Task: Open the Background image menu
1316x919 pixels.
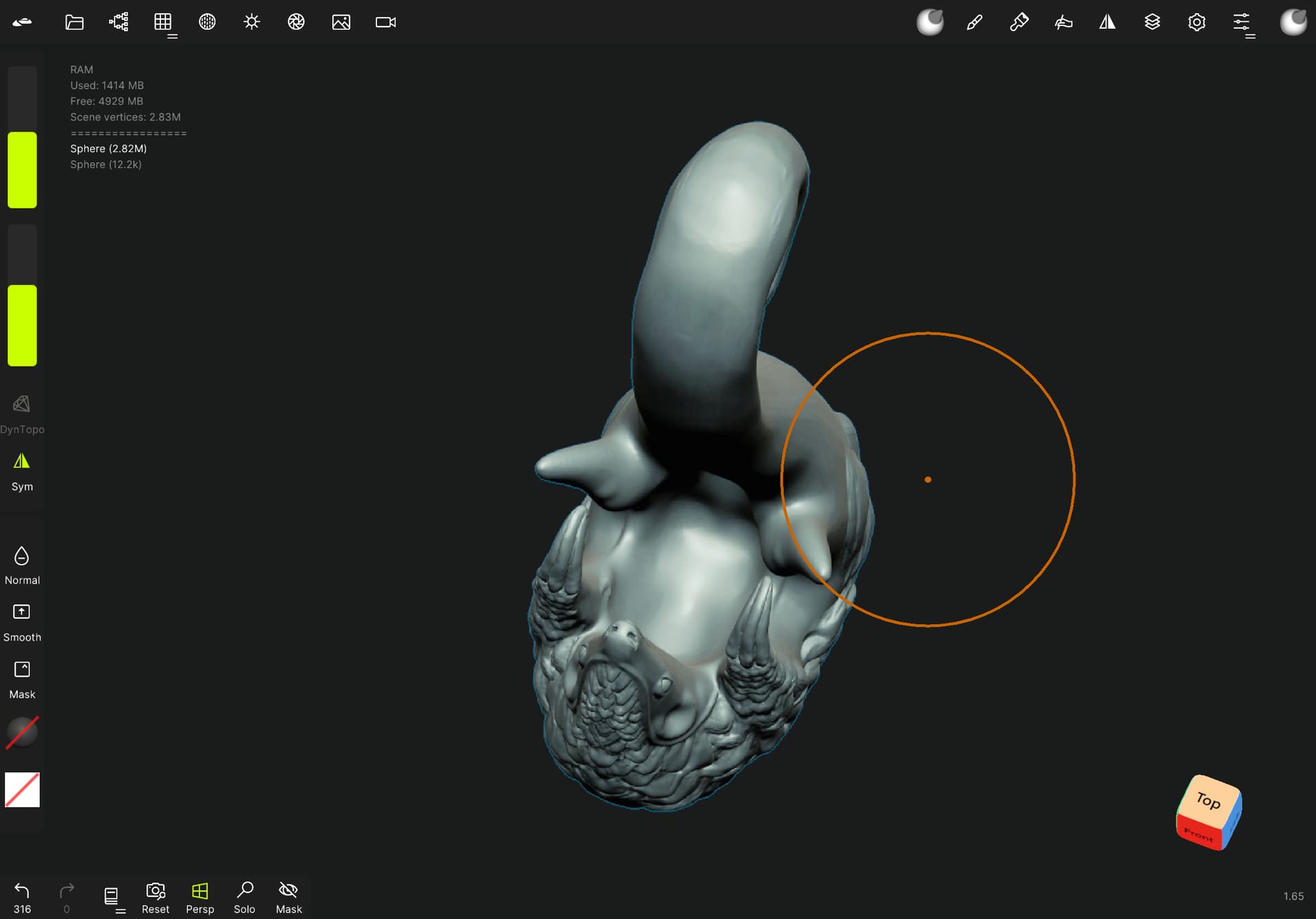Action: (x=341, y=22)
